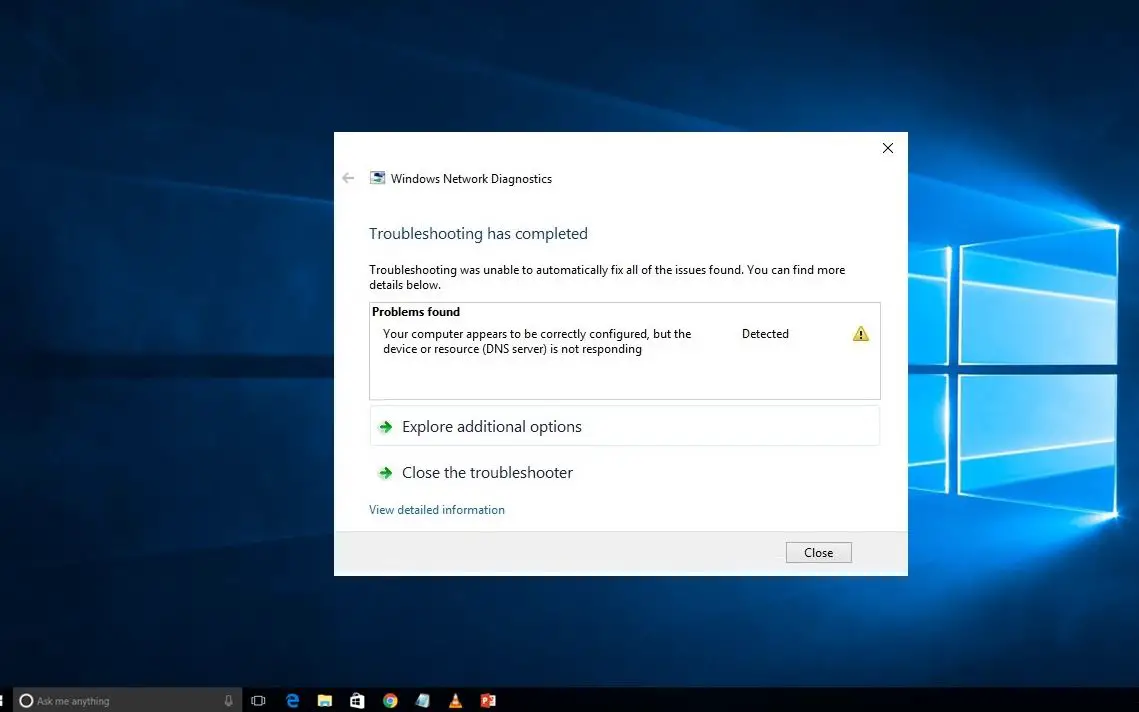
Task: Click the green arrow beside Close the troubleshooter
Action: (386, 473)
